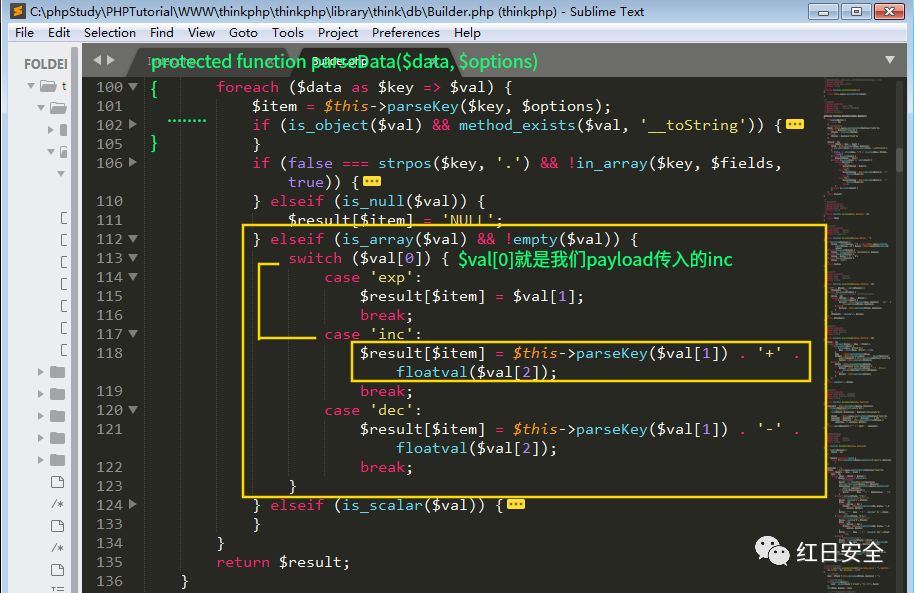The height and width of the screenshot is (593, 914).
Task: Open the Edit menu
Action: (x=59, y=33)
